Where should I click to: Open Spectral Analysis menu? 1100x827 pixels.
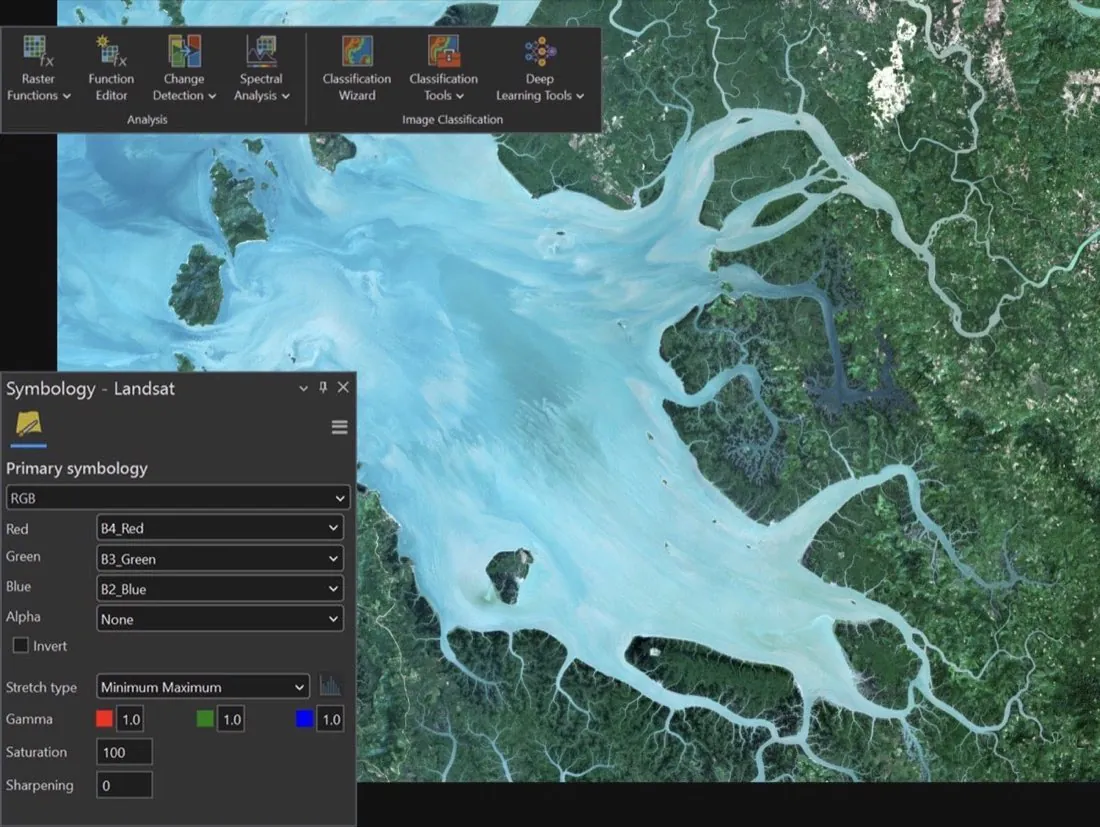point(261,68)
